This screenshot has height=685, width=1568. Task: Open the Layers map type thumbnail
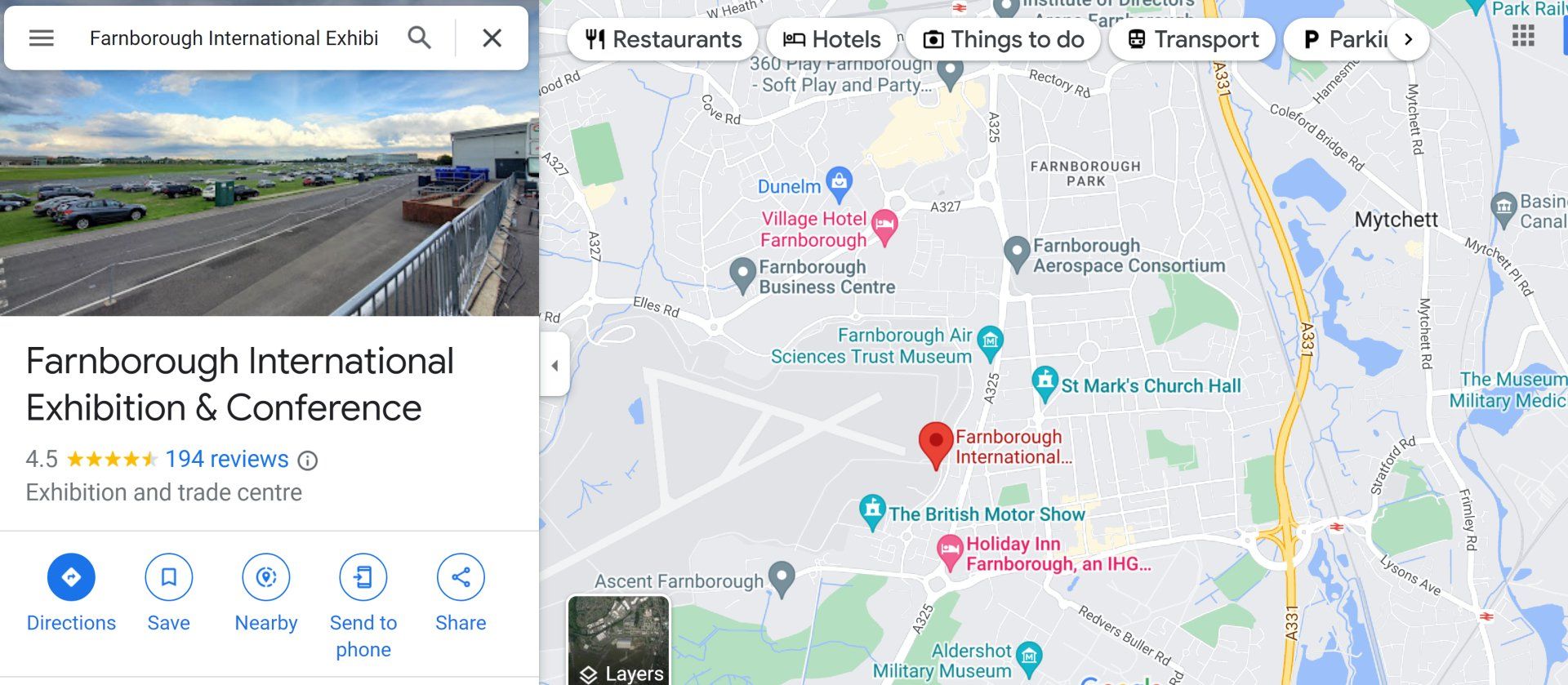tap(619, 641)
